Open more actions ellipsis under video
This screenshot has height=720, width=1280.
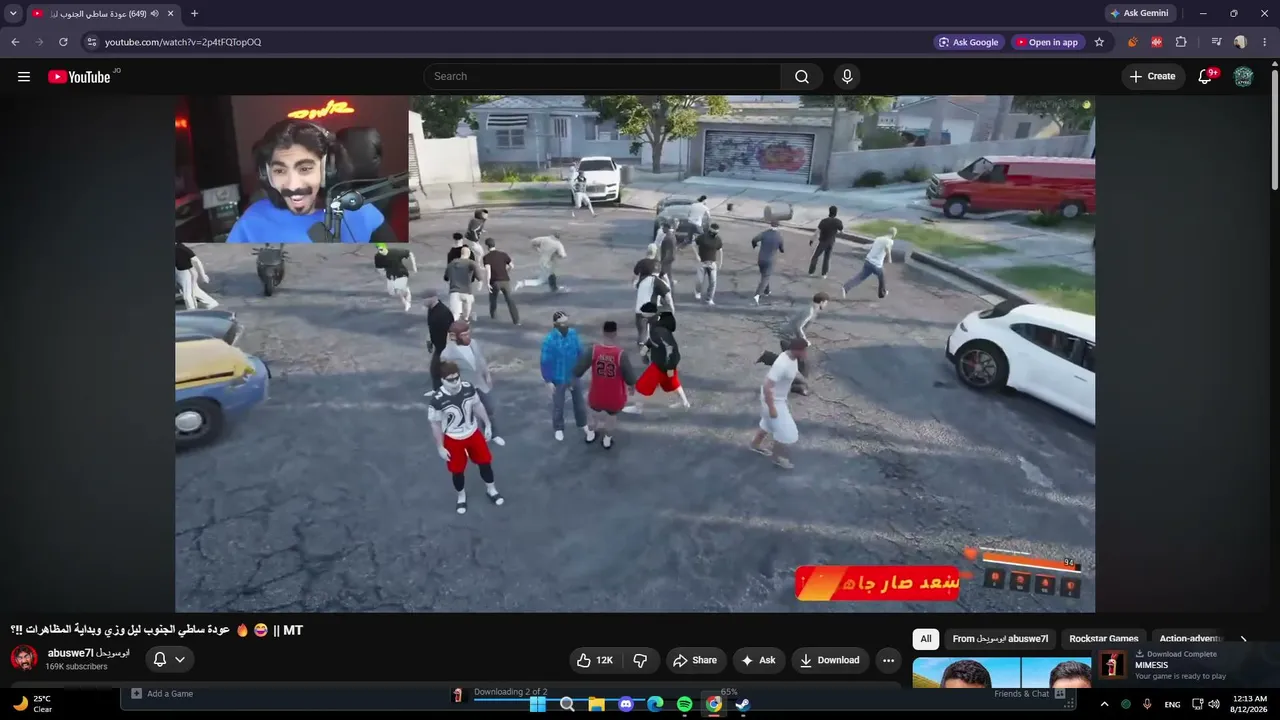click(x=888, y=660)
